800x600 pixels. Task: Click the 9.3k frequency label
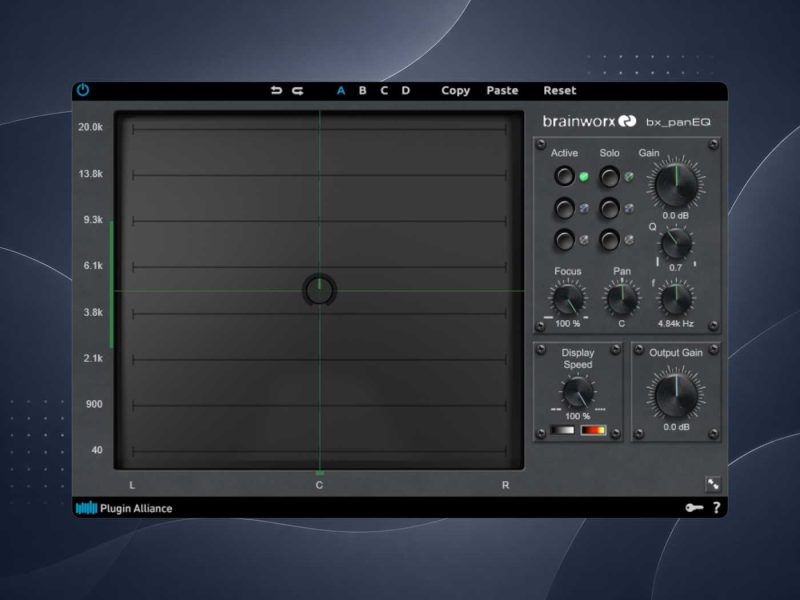pyautogui.click(x=93, y=220)
